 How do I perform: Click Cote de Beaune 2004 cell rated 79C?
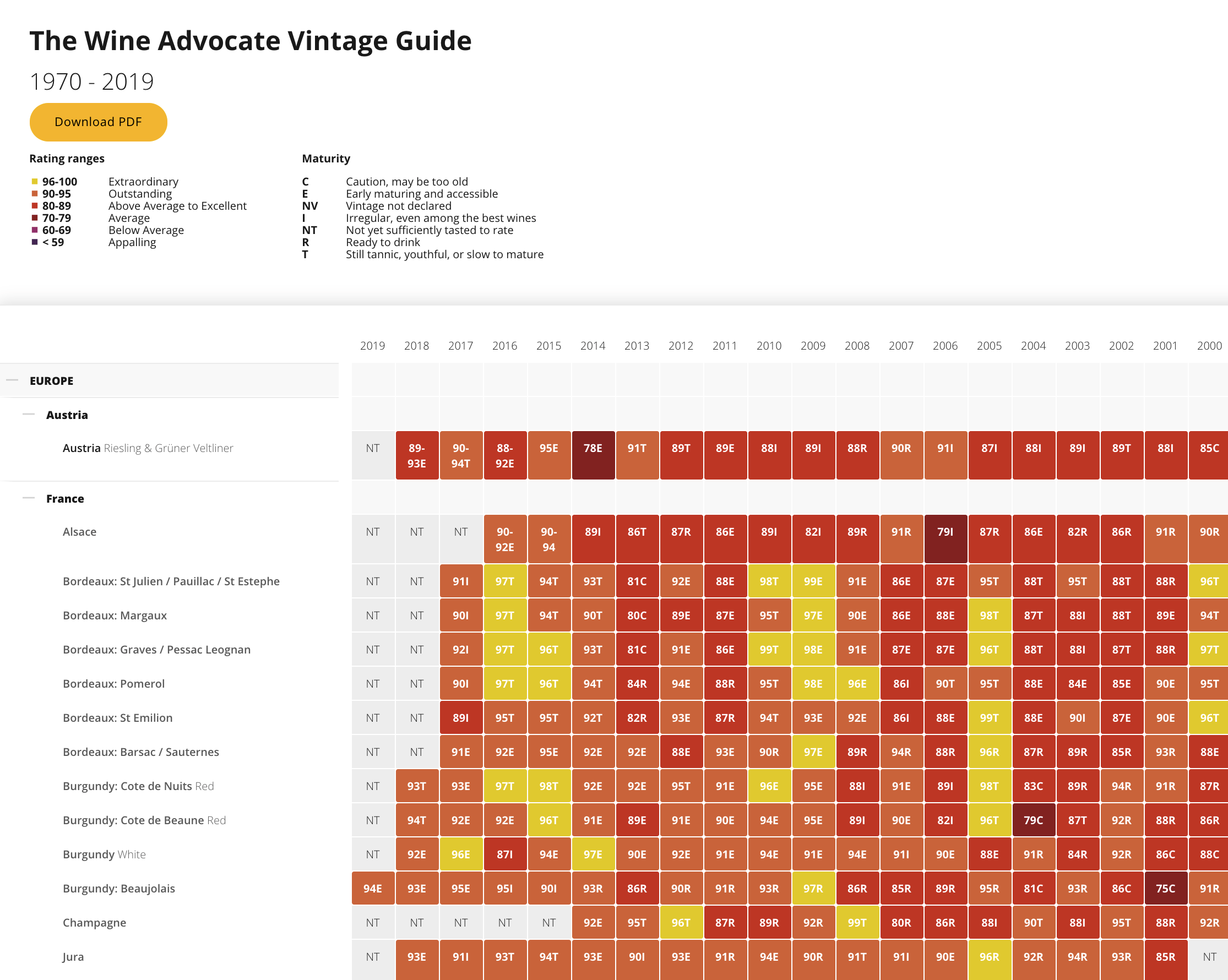pos(1033,820)
